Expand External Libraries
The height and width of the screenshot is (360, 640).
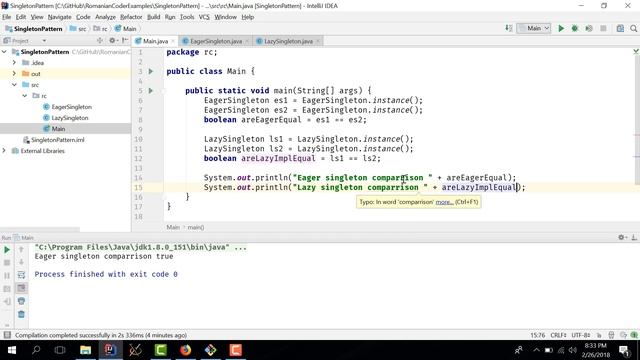[x=4, y=151]
